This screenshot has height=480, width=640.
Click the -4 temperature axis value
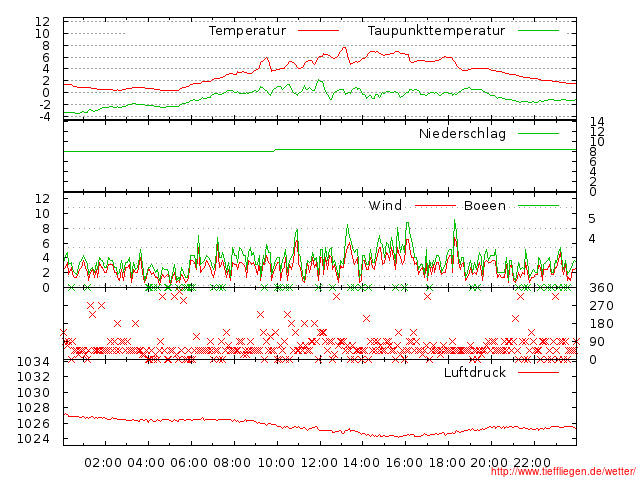pyautogui.click(x=45, y=117)
